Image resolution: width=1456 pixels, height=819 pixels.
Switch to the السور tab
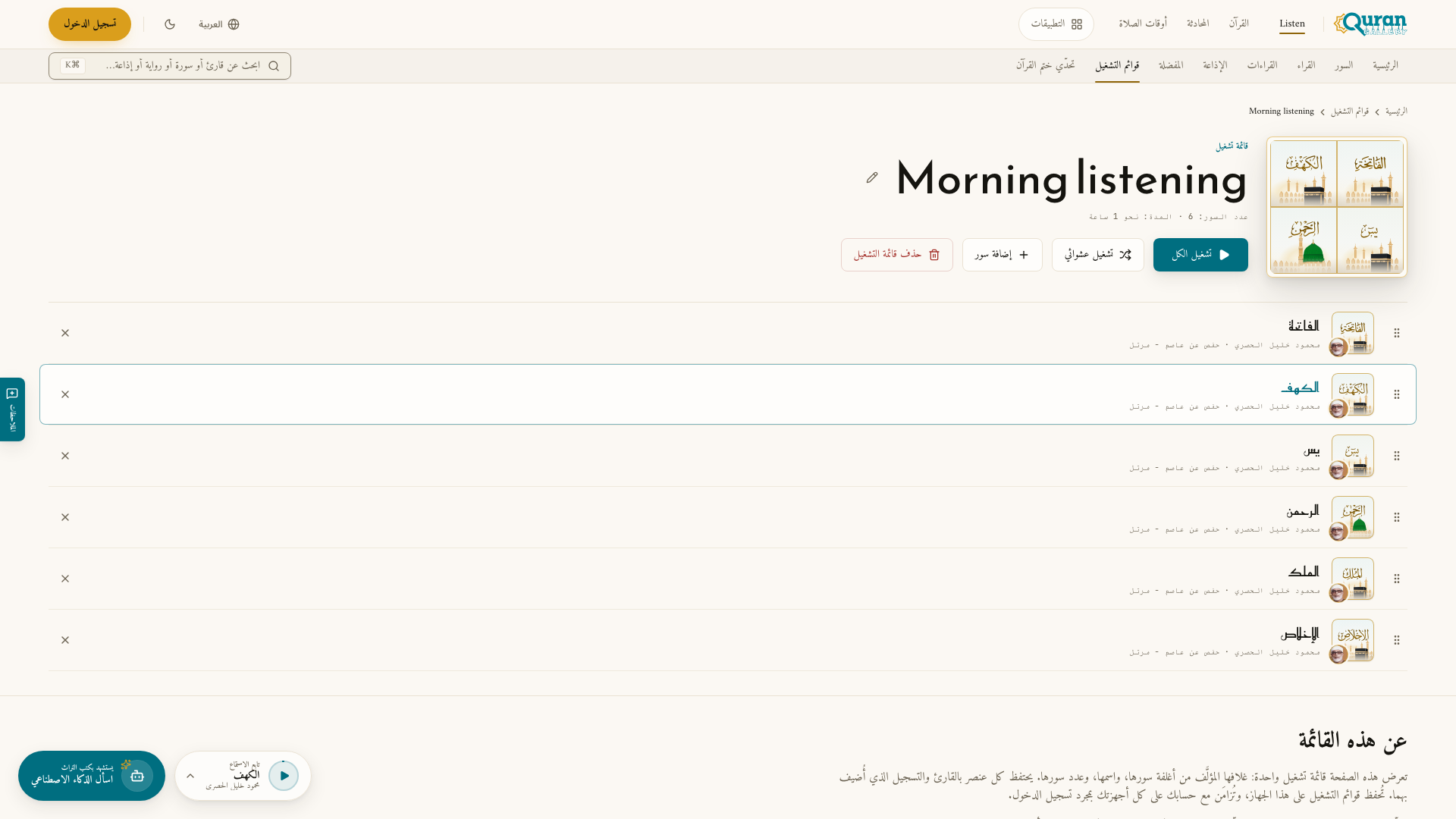tap(1344, 66)
